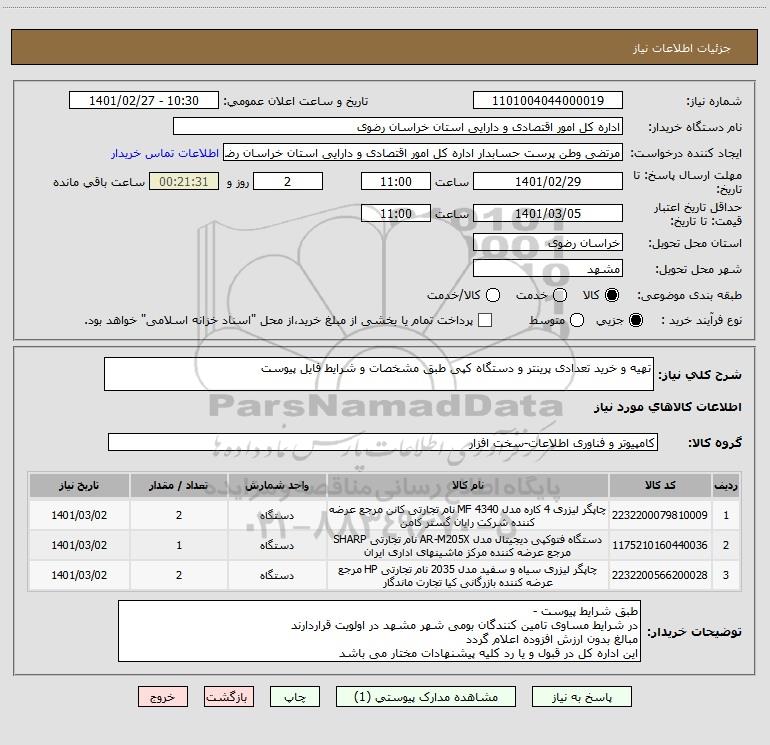Select the کالا/خدمت radio button
This screenshot has height=745, width=770.
493,295
